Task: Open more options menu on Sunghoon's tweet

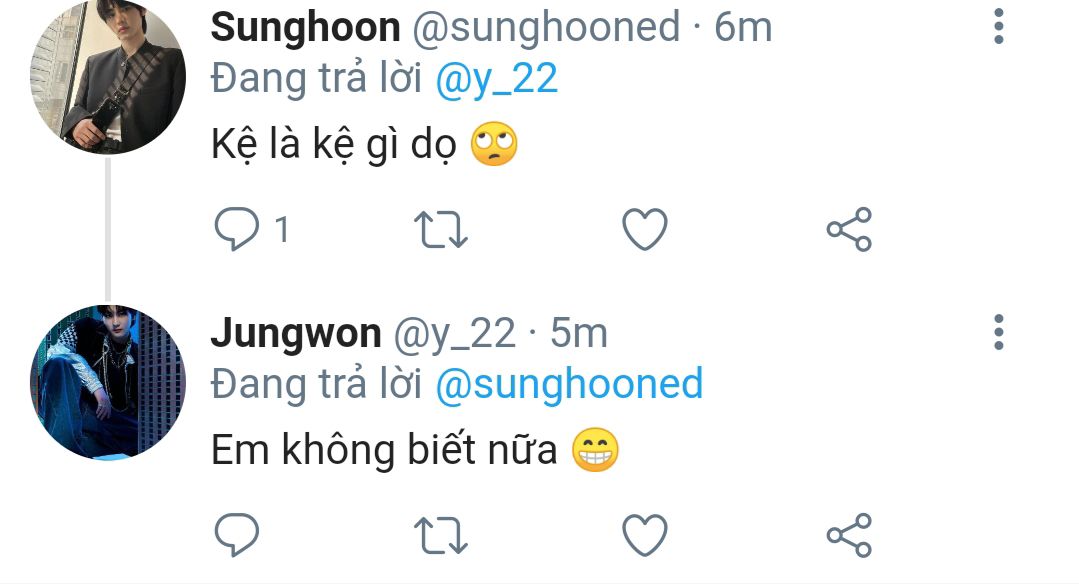Action: pos(998,27)
